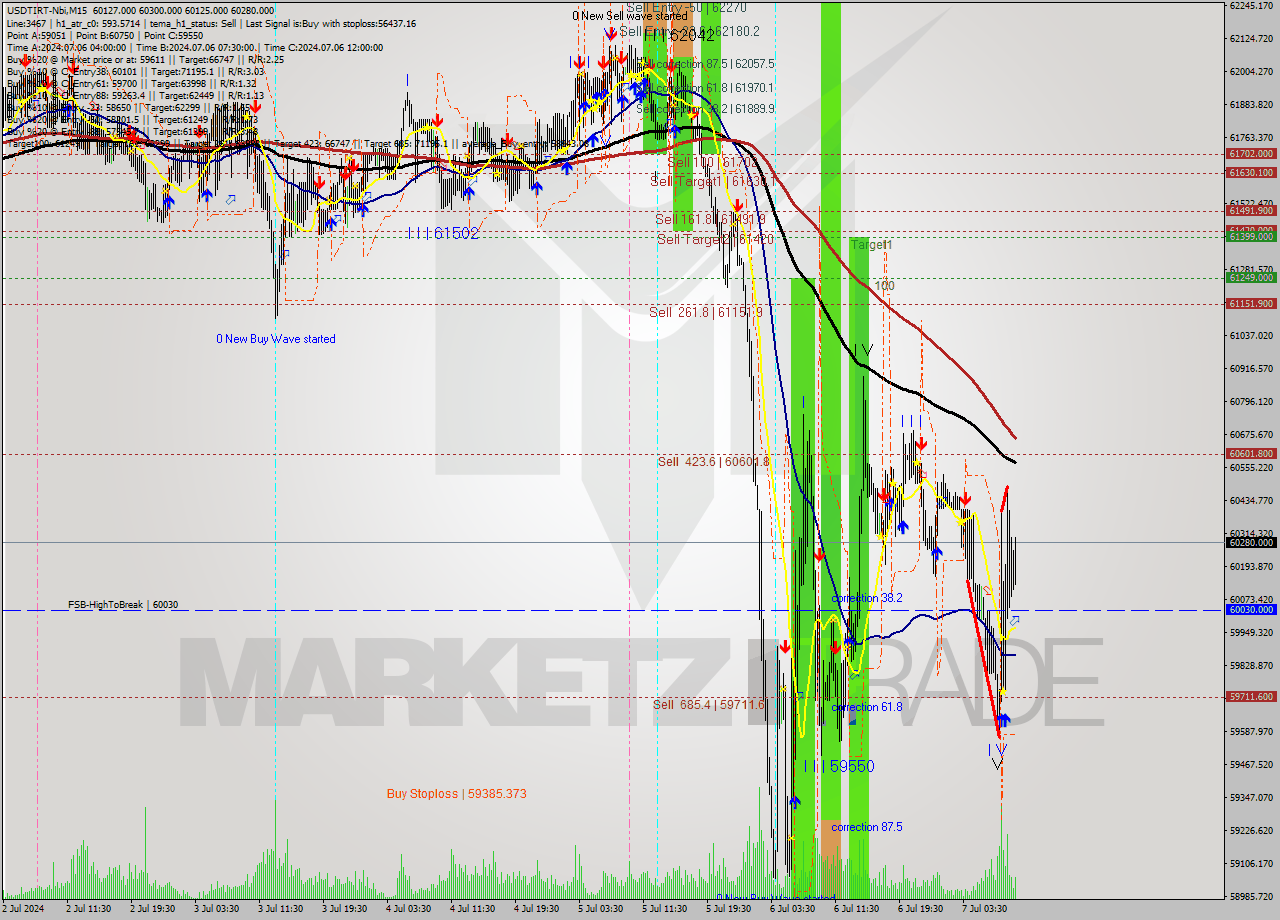1280x920 pixels.
Task: Click the red 59711.600 price tag
Action: click(1250, 696)
